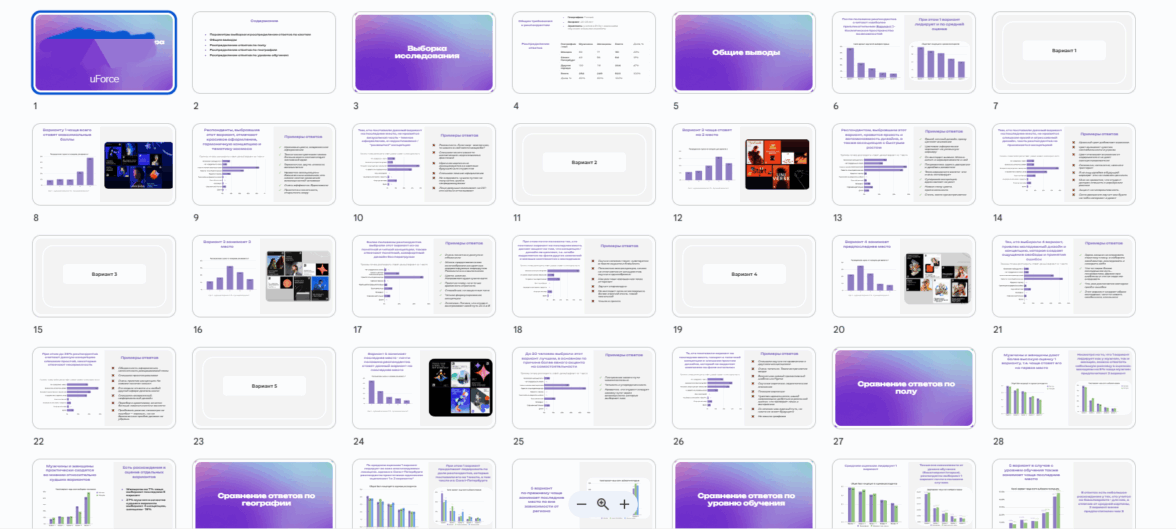Select slide 18 thumbnail

pyautogui.click(x=584, y=276)
